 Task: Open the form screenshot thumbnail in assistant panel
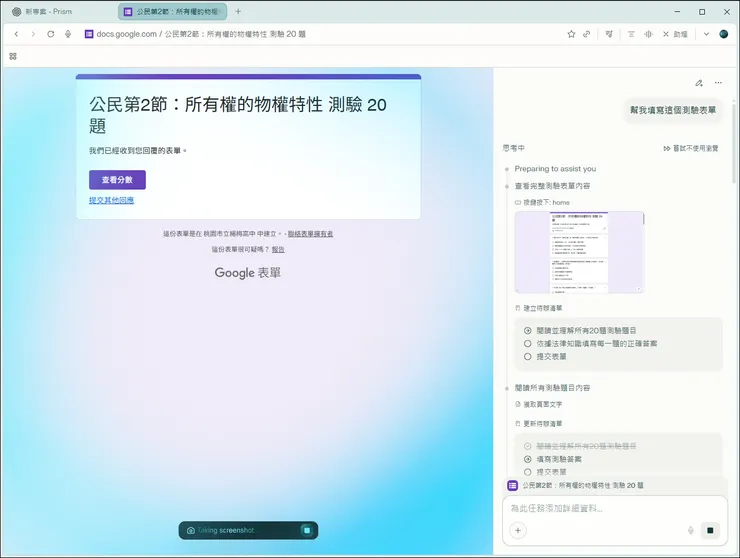[580, 252]
